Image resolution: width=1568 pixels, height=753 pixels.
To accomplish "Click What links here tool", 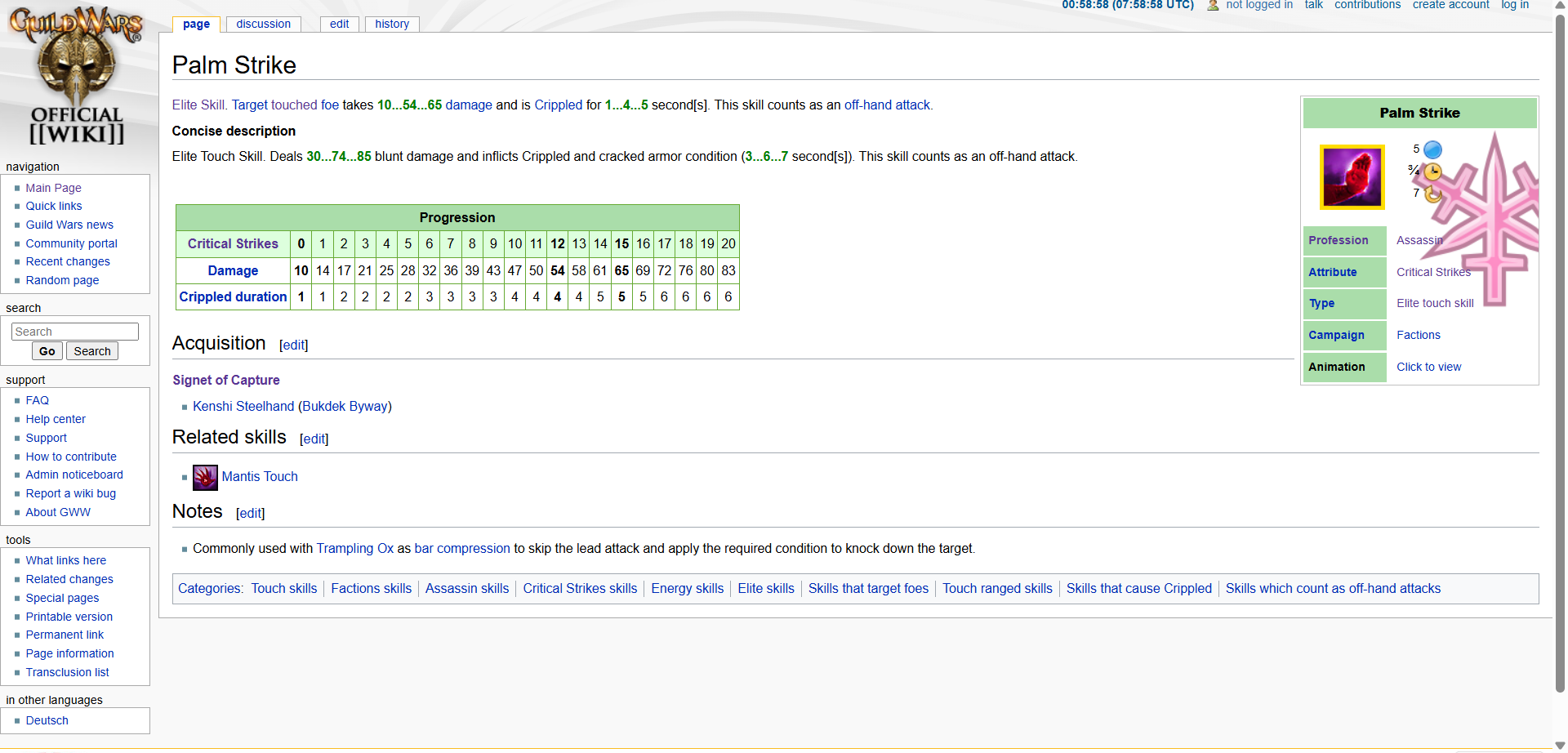I will point(65,560).
